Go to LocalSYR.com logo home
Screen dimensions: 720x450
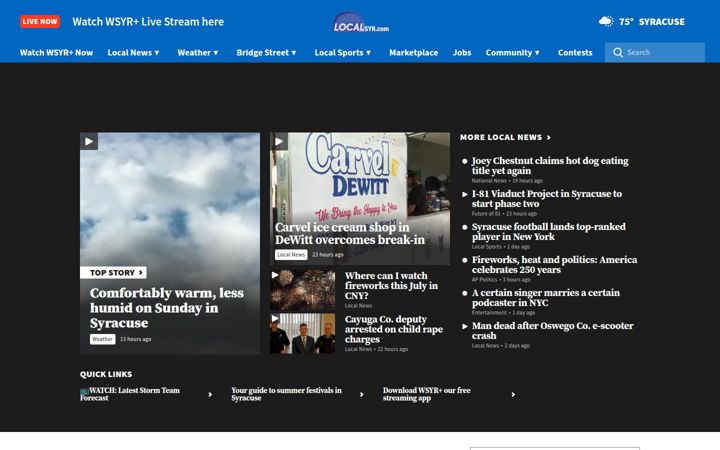pyautogui.click(x=361, y=22)
